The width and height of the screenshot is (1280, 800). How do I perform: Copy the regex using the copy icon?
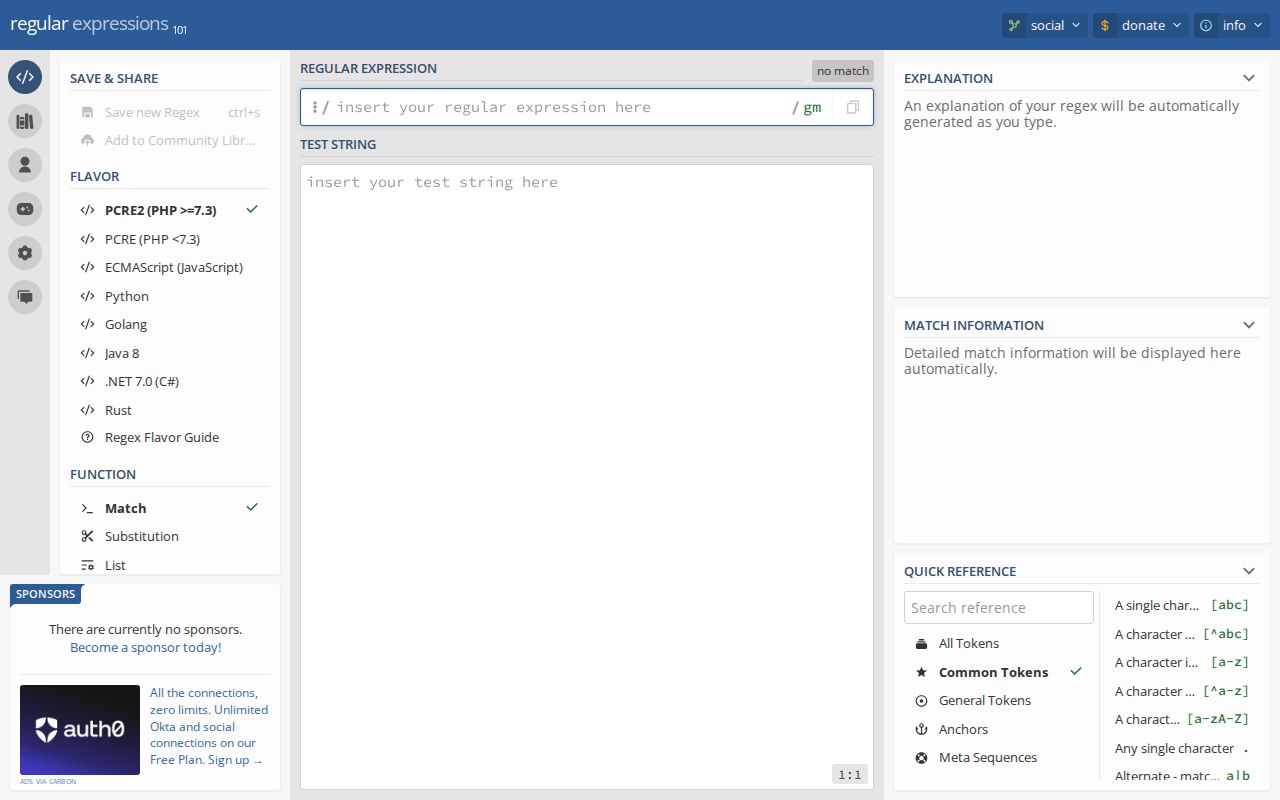852,106
